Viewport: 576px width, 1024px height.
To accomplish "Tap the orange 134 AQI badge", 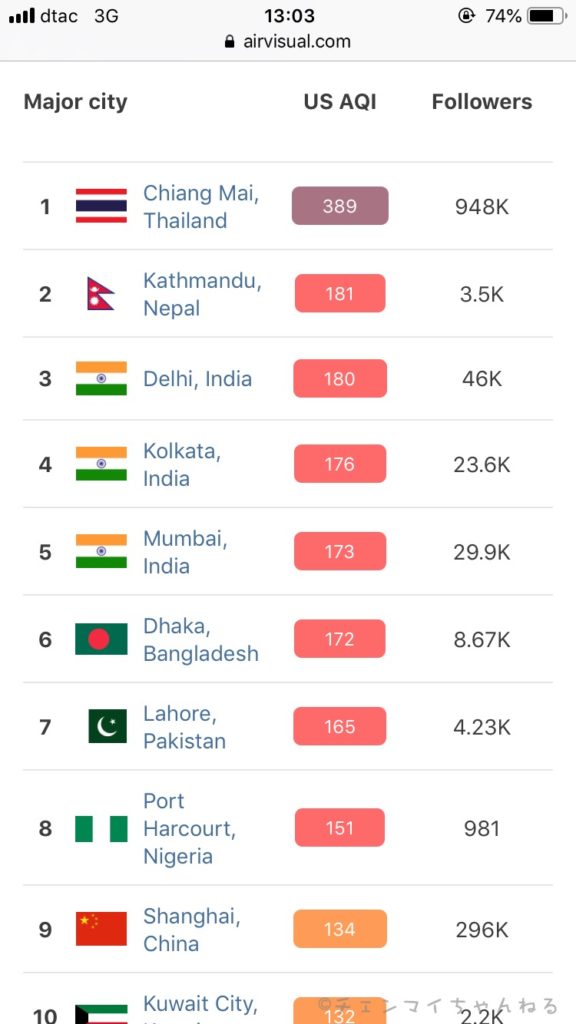I will click(340, 929).
